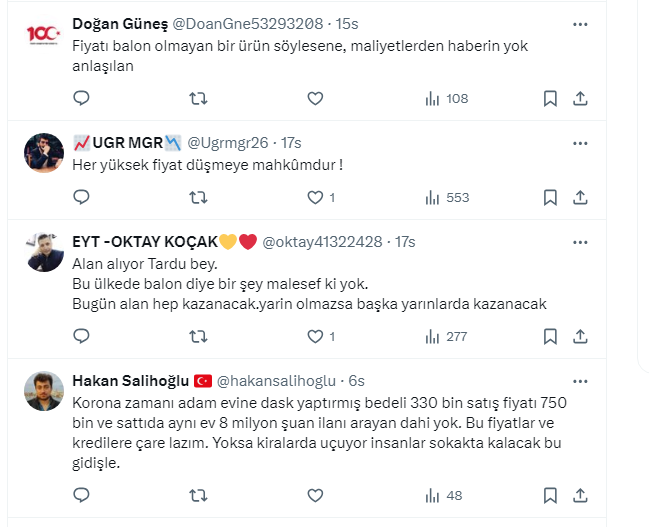This screenshot has height=527, width=649.
Task: Share EYT -OKTAY KOÇAK's tweet
Action: click(x=581, y=336)
